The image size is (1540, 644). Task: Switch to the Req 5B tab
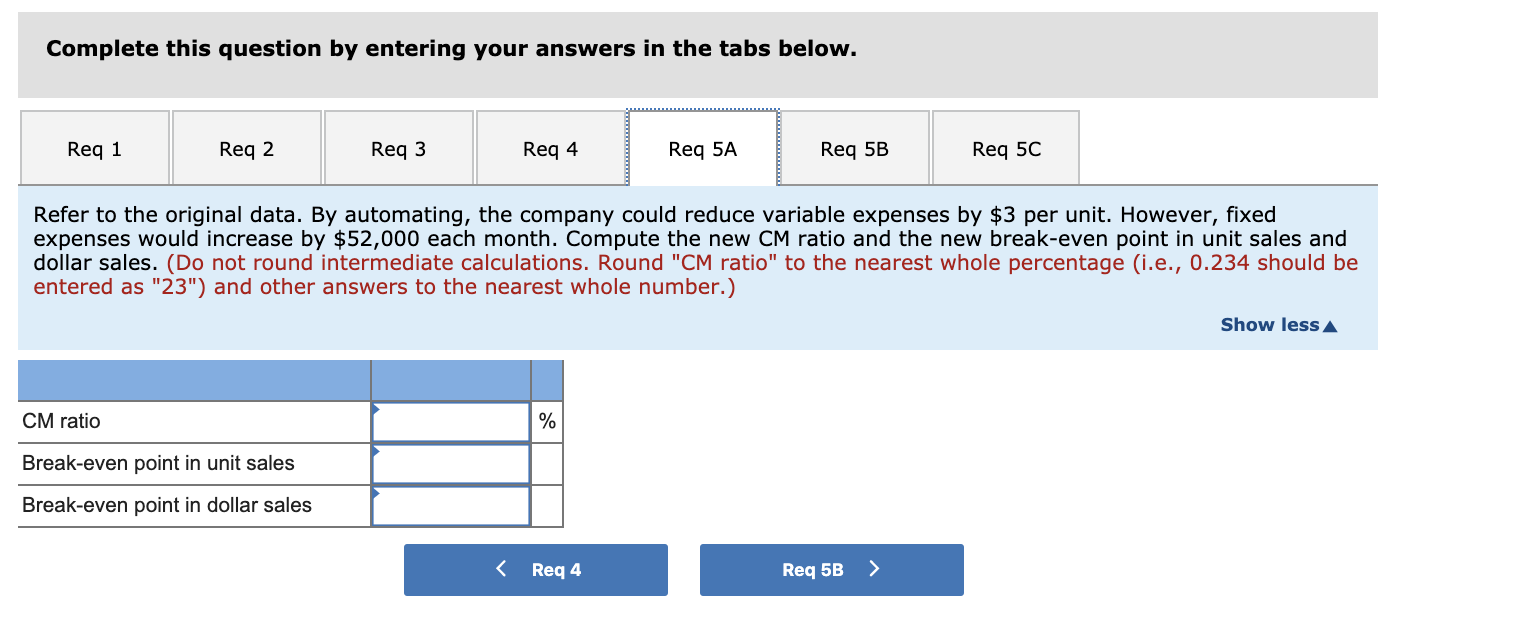(x=854, y=147)
